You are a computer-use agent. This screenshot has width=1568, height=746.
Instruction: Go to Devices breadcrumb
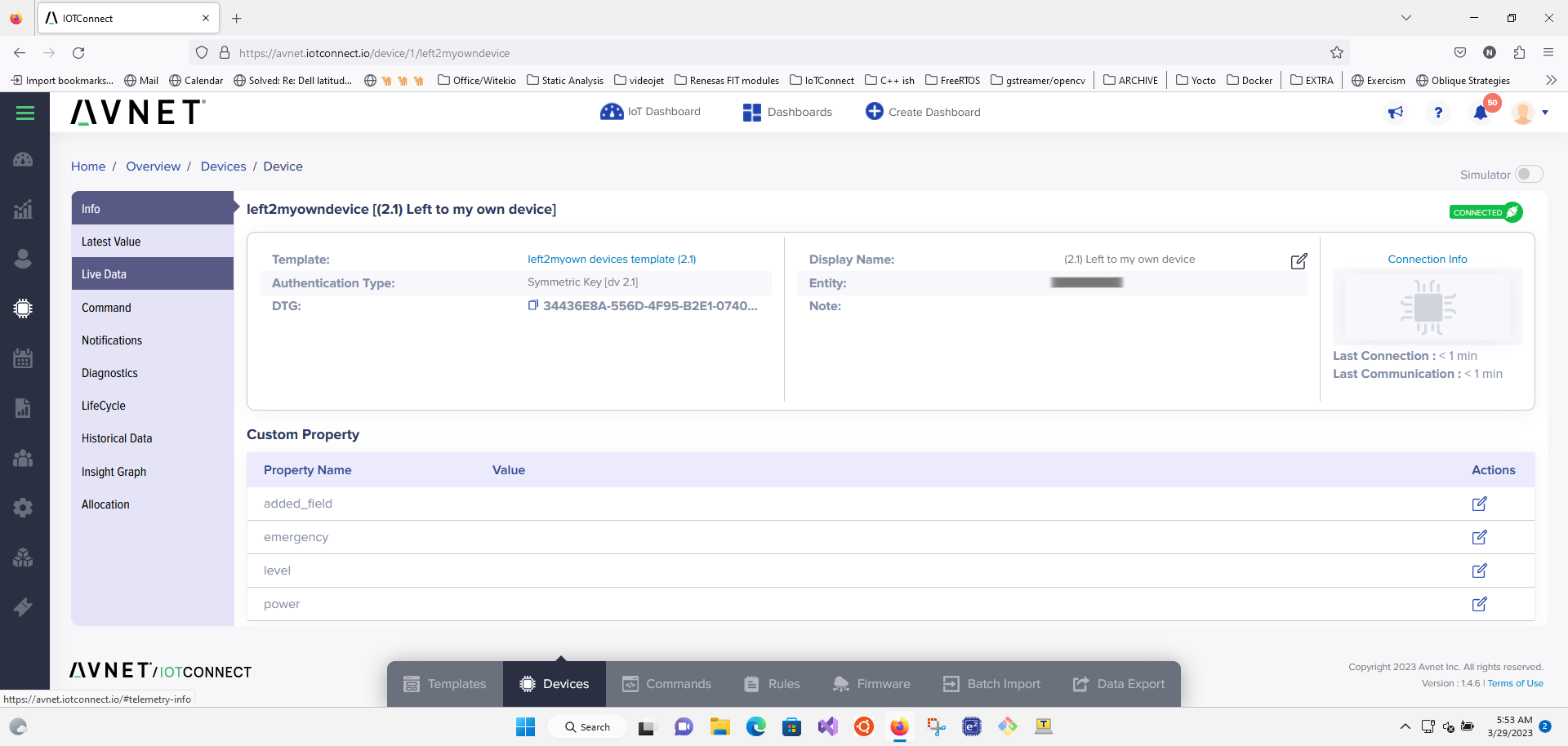click(x=223, y=167)
